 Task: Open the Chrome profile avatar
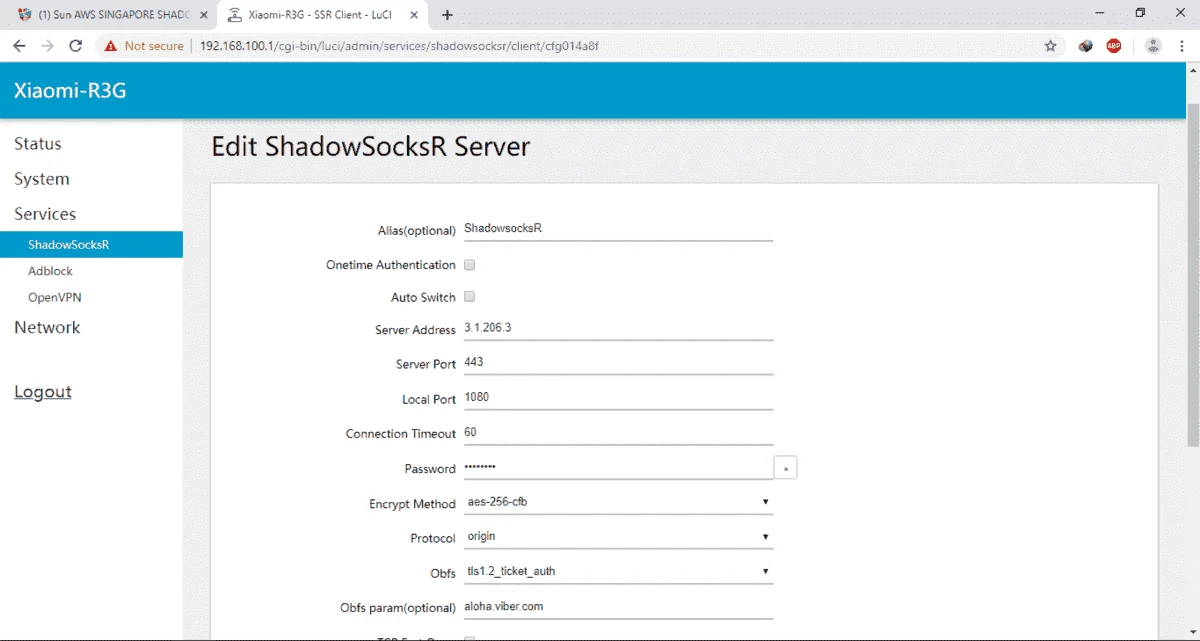pos(1153,46)
